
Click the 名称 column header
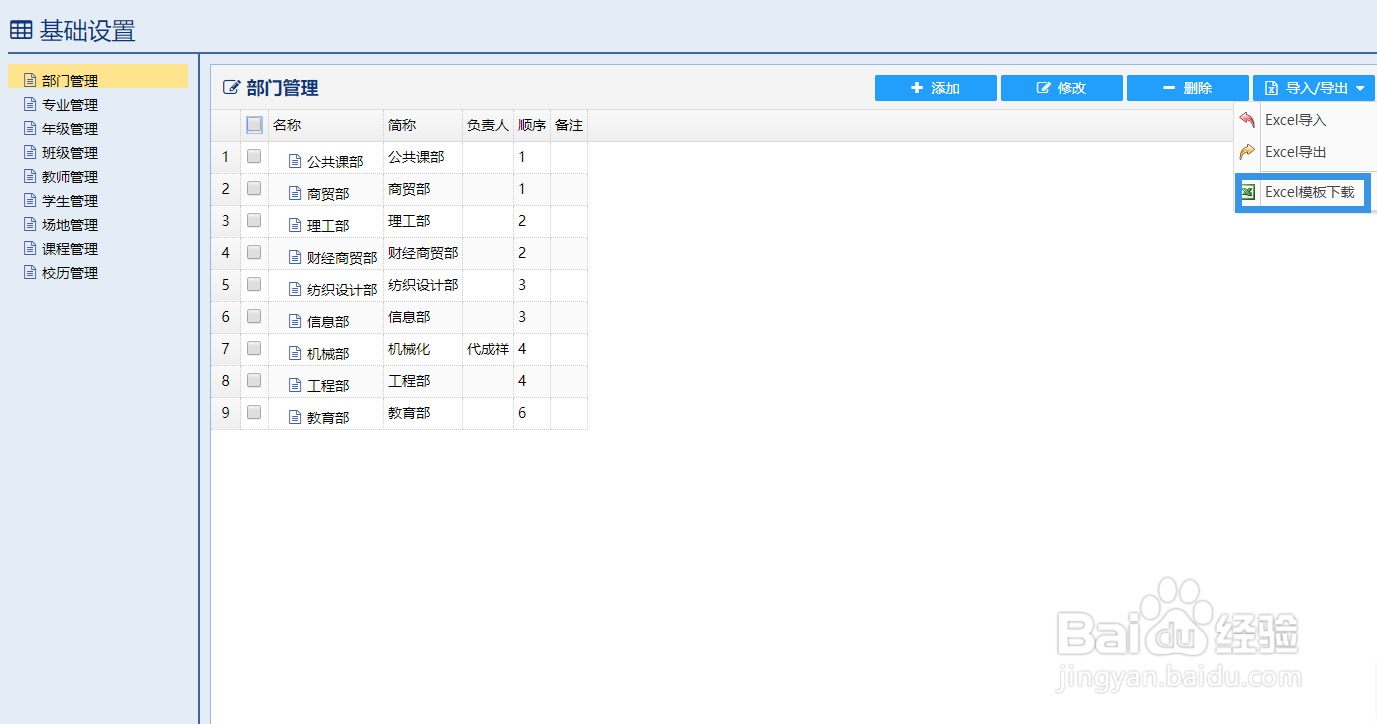coord(326,125)
